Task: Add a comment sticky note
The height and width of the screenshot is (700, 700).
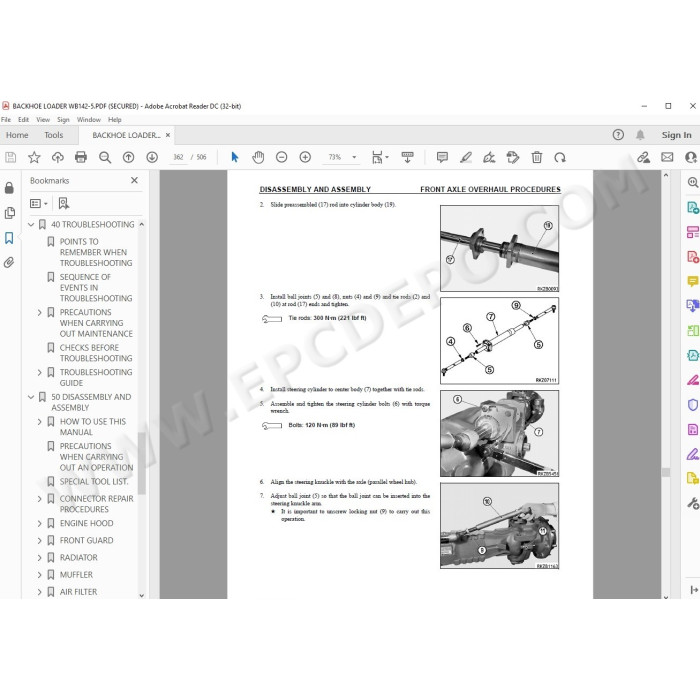Action: [x=442, y=157]
